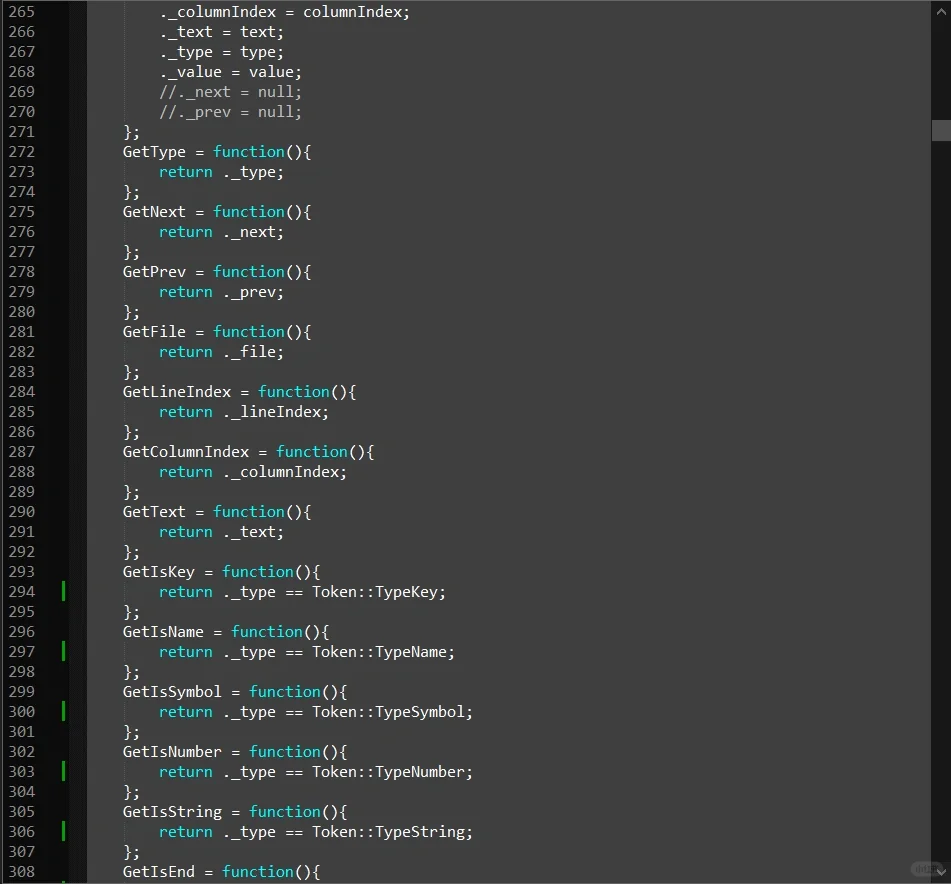This screenshot has height=884, width=951.
Task: Click 'return ._file;' statement
Action: coord(221,352)
